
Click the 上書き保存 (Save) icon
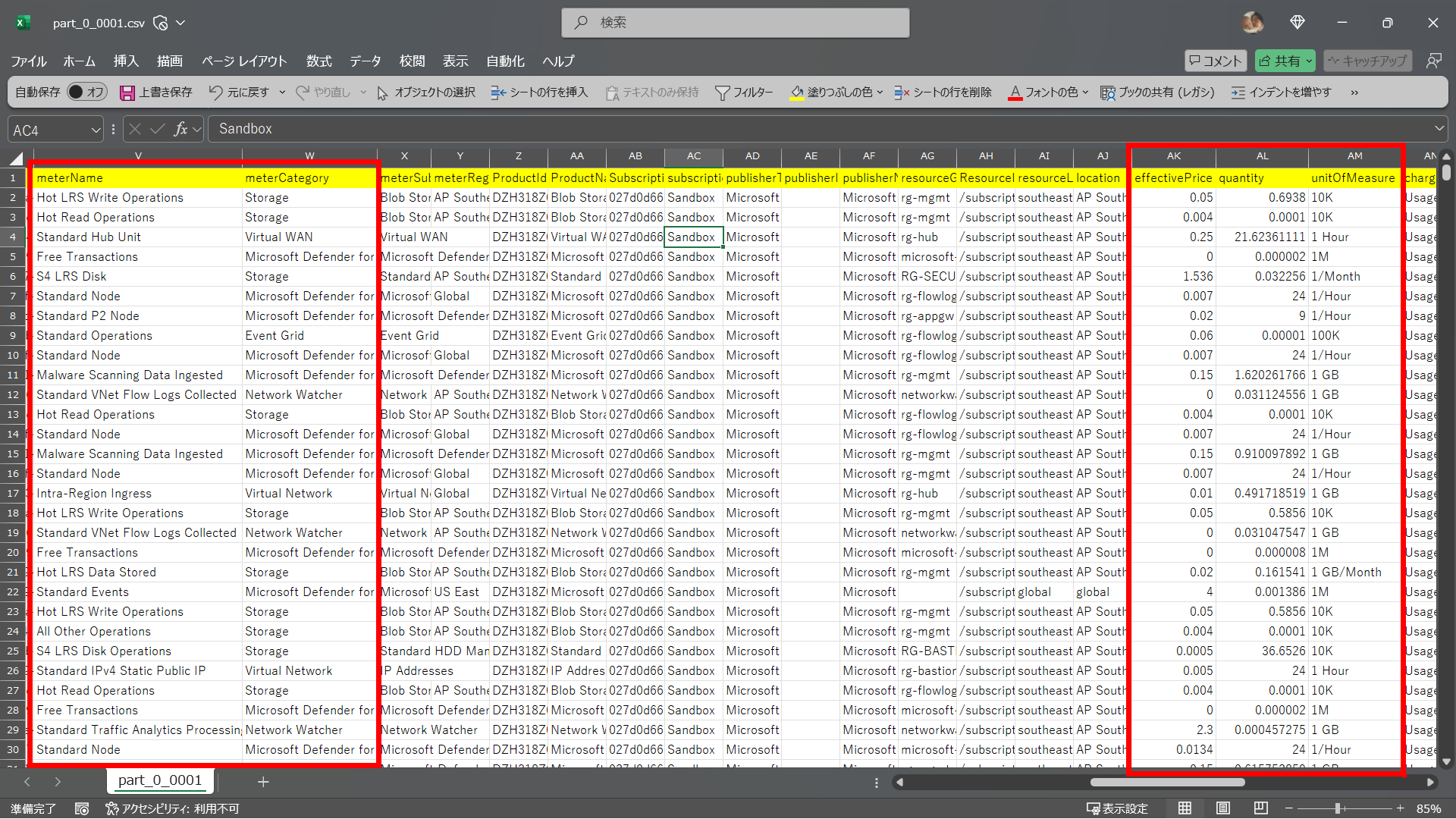coord(127,92)
